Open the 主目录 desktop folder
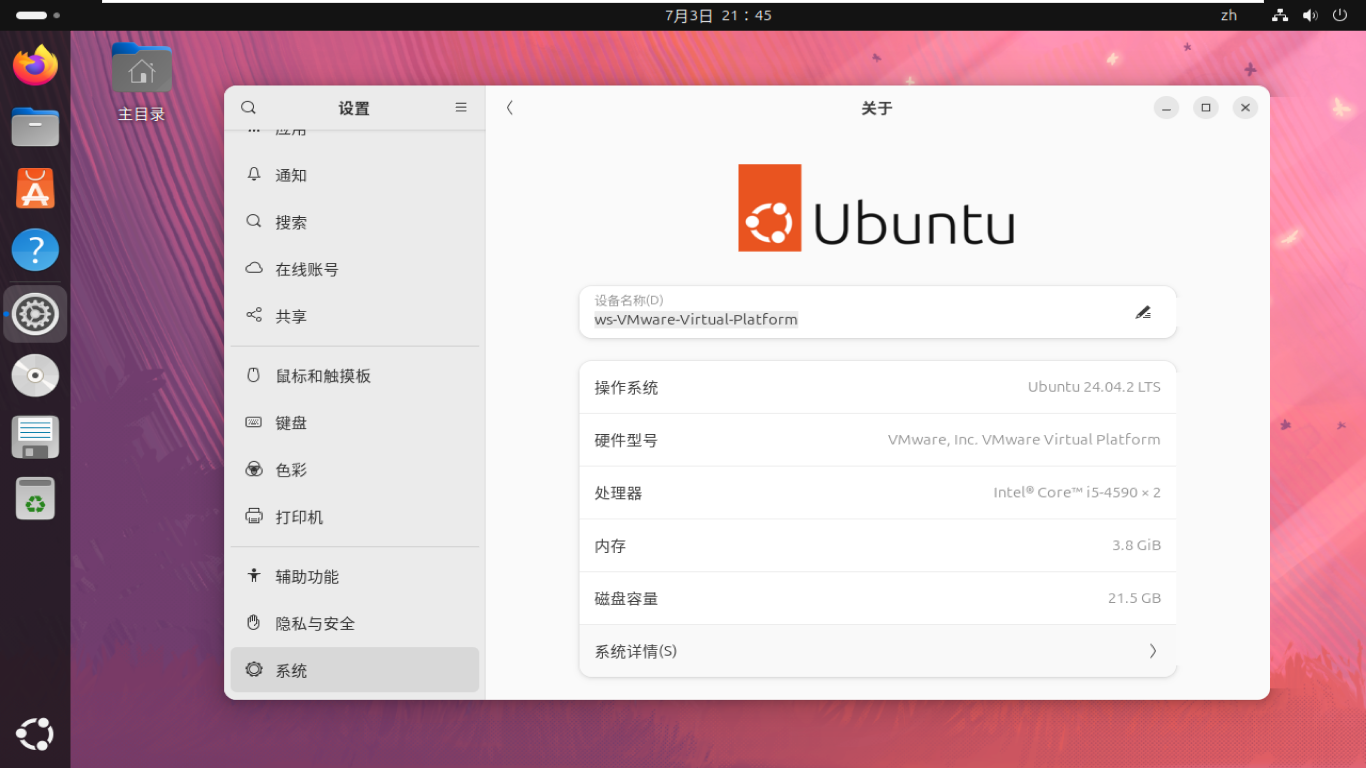This screenshot has height=768, width=1366. [141, 82]
